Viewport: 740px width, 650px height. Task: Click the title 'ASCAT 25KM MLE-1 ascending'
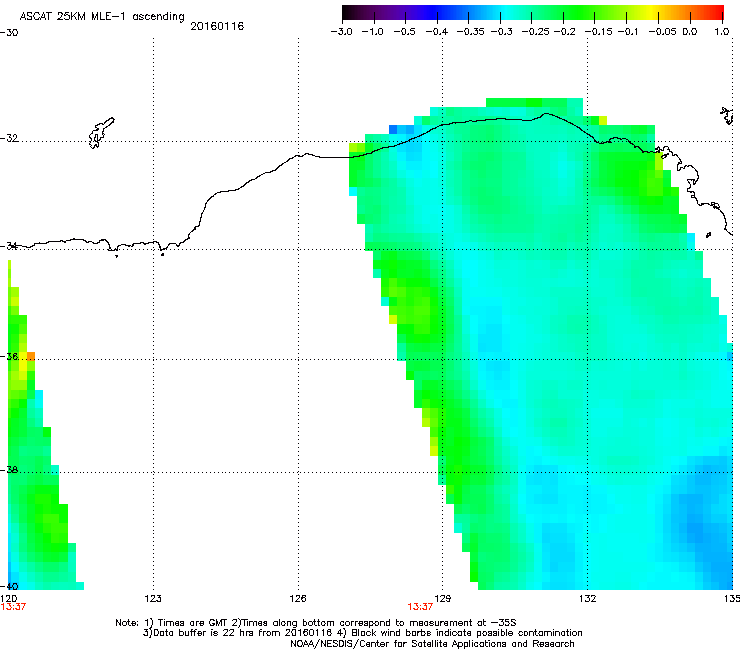[x=102, y=16]
